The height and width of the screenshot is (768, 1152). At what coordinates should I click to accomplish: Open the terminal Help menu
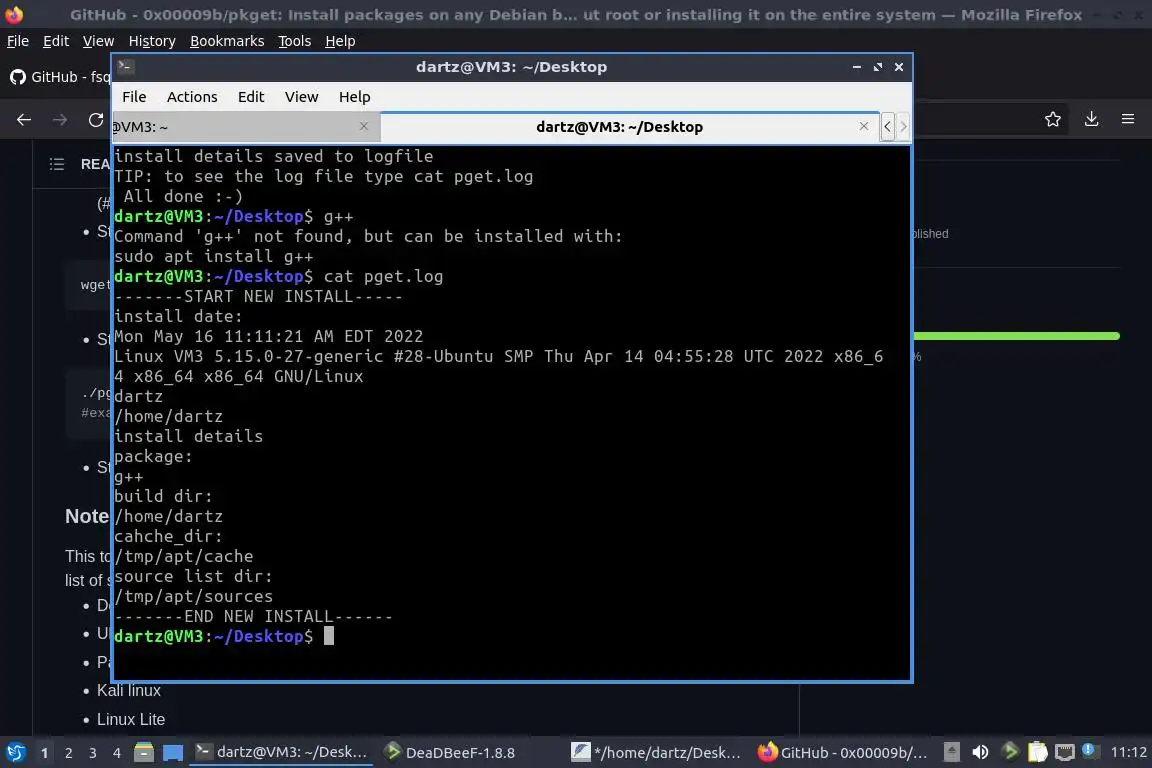(x=354, y=97)
